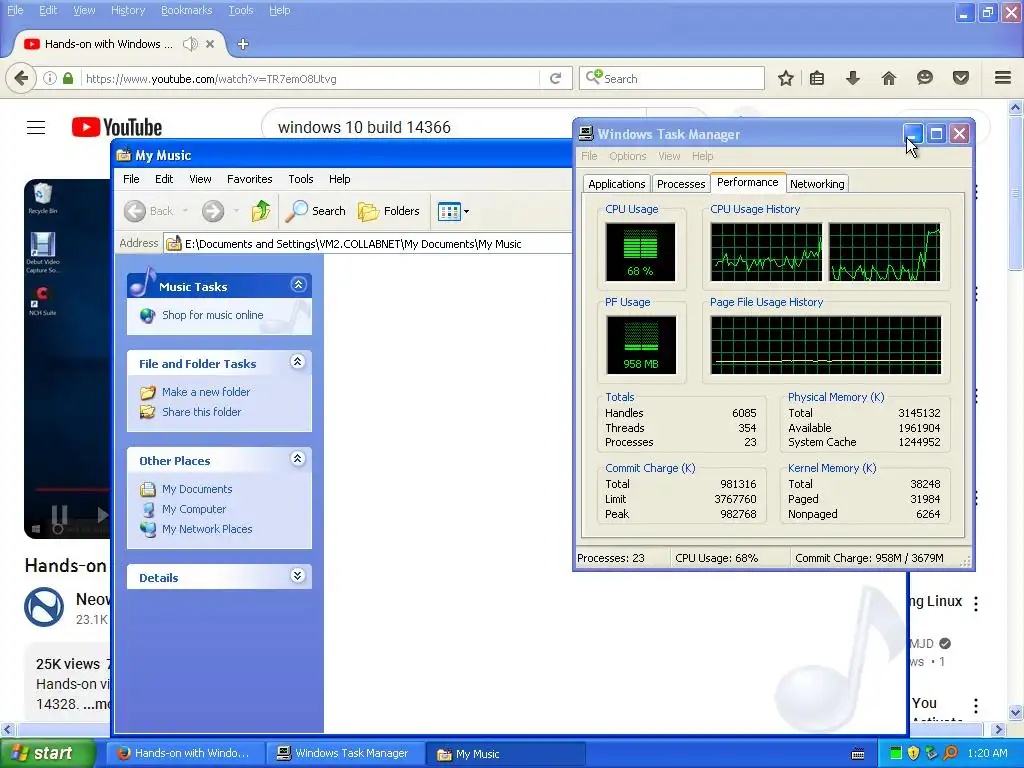This screenshot has width=1024, height=768.
Task: Click the Pocket icon in Firefox toolbar
Action: [x=961, y=78]
